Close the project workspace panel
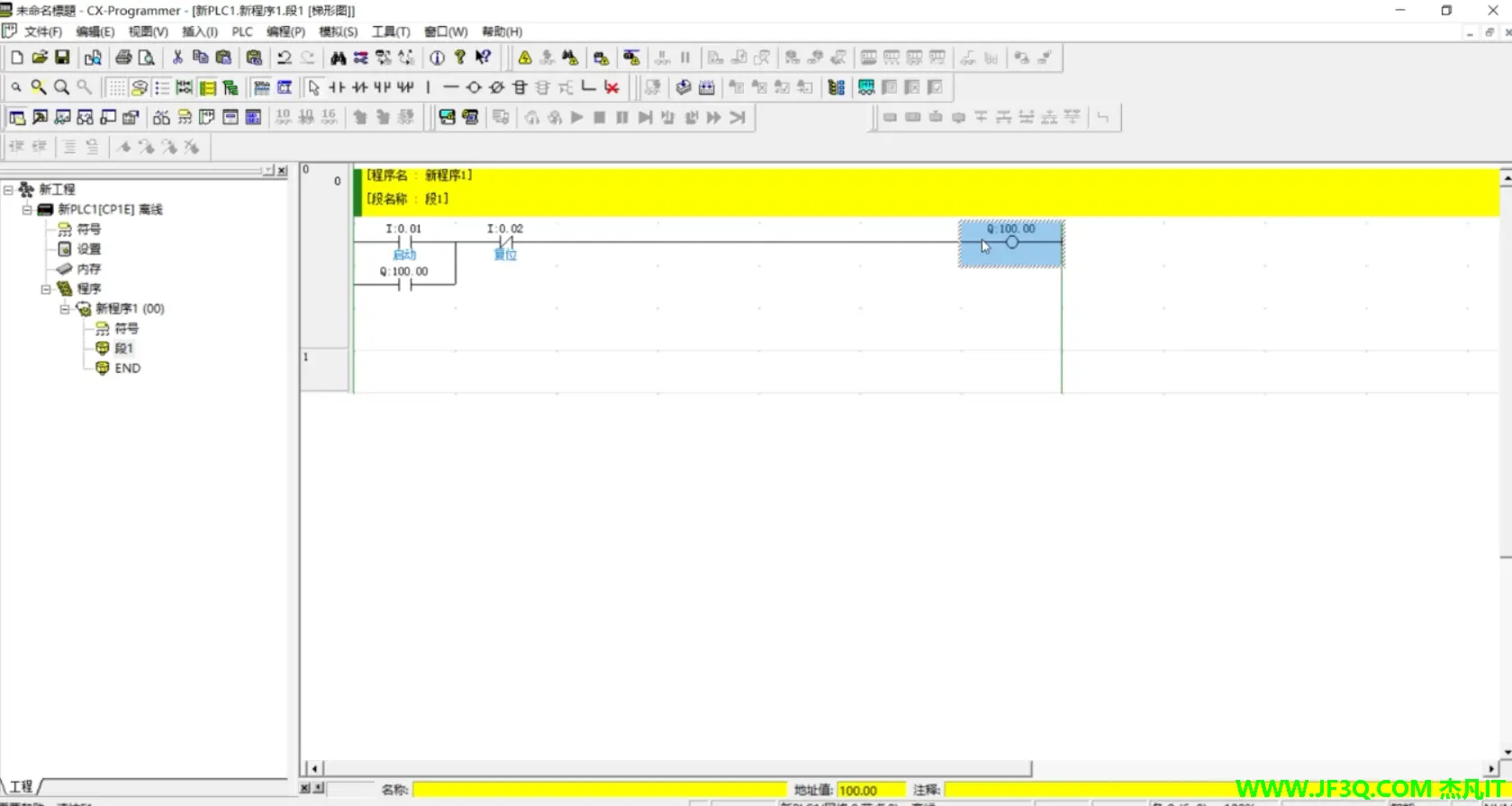This screenshot has width=1512, height=806. 282,170
